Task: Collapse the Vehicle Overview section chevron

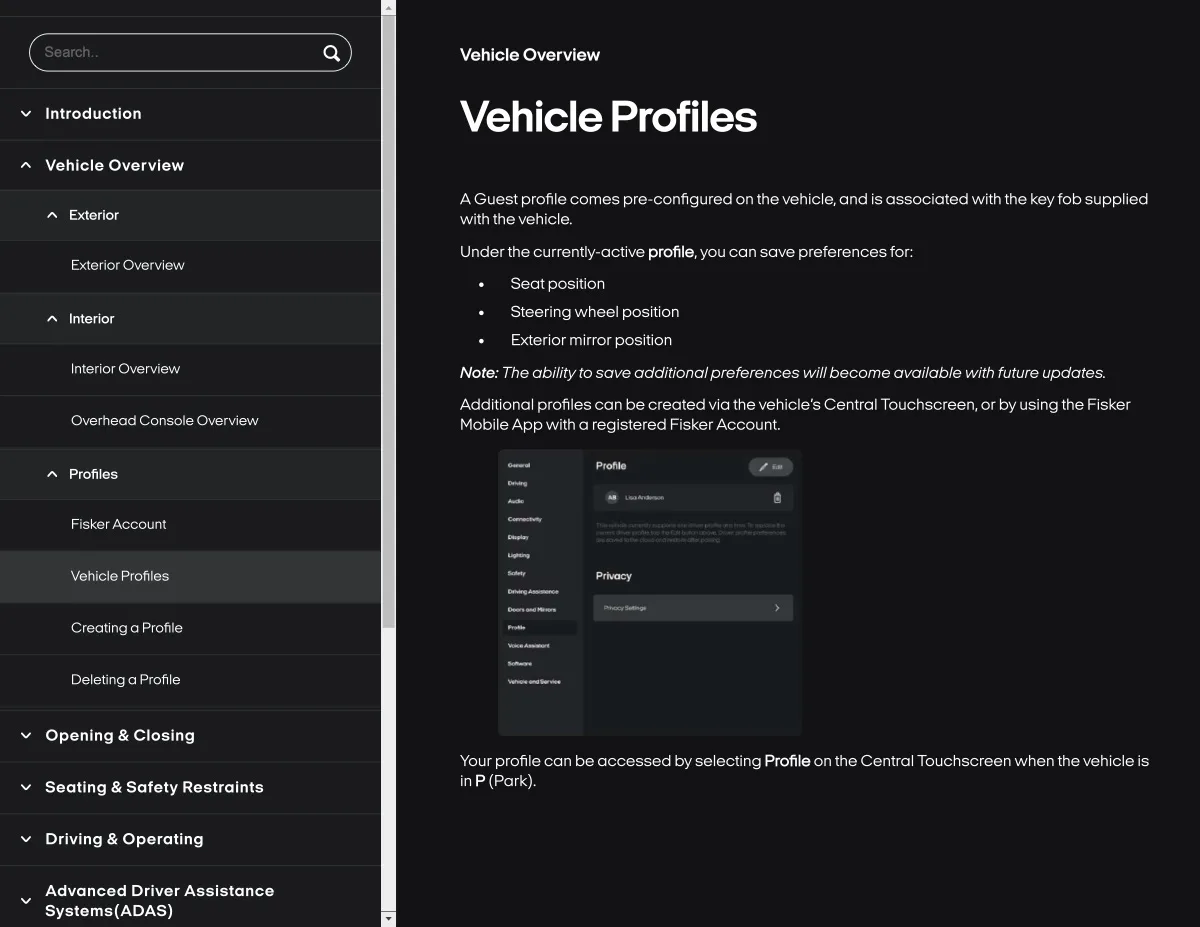Action: (26, 165)
